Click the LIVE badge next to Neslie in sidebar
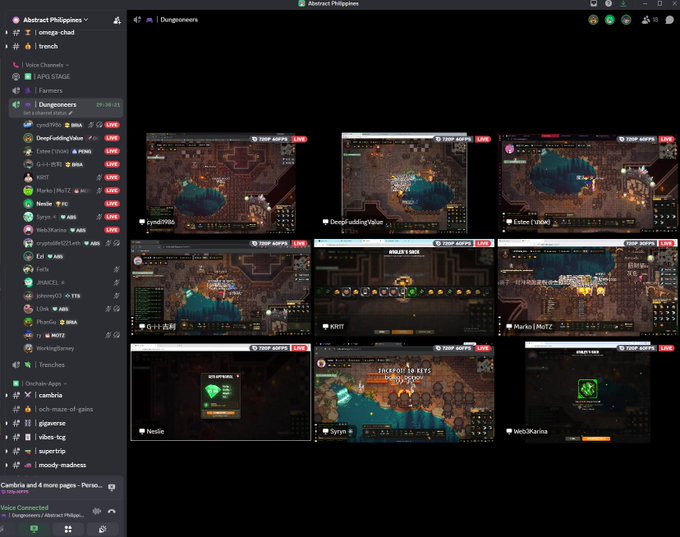The height and width of the screenshot is (537, 680). [x=112, y=203]
